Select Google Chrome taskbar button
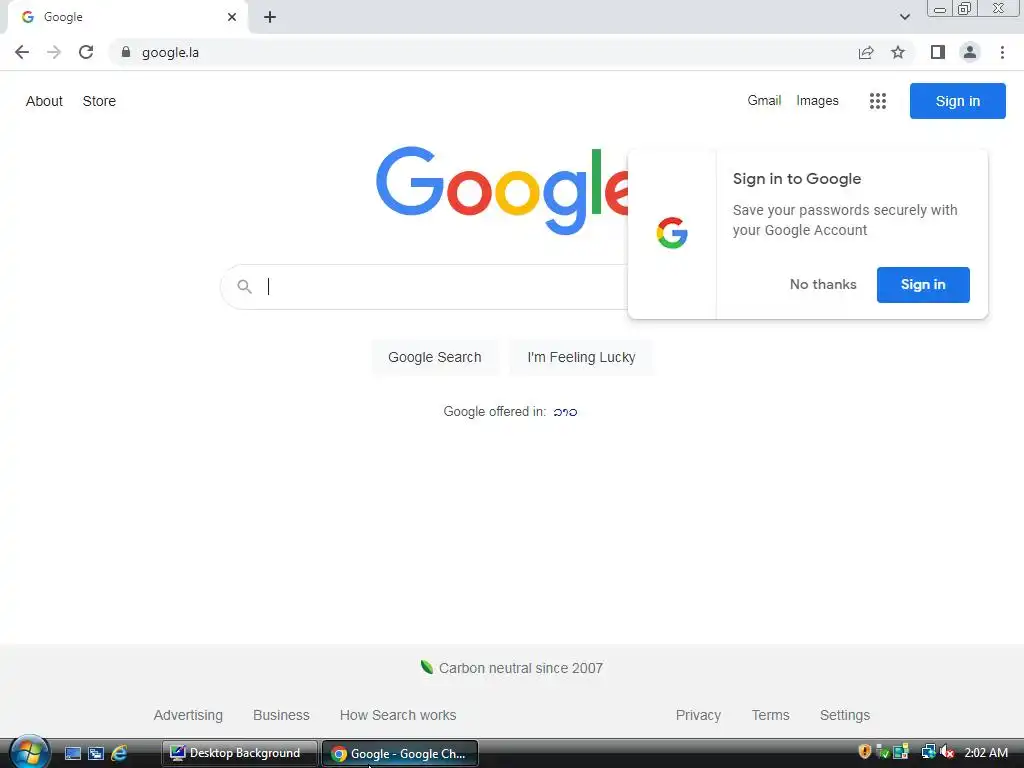 click(x=400, y=753)
